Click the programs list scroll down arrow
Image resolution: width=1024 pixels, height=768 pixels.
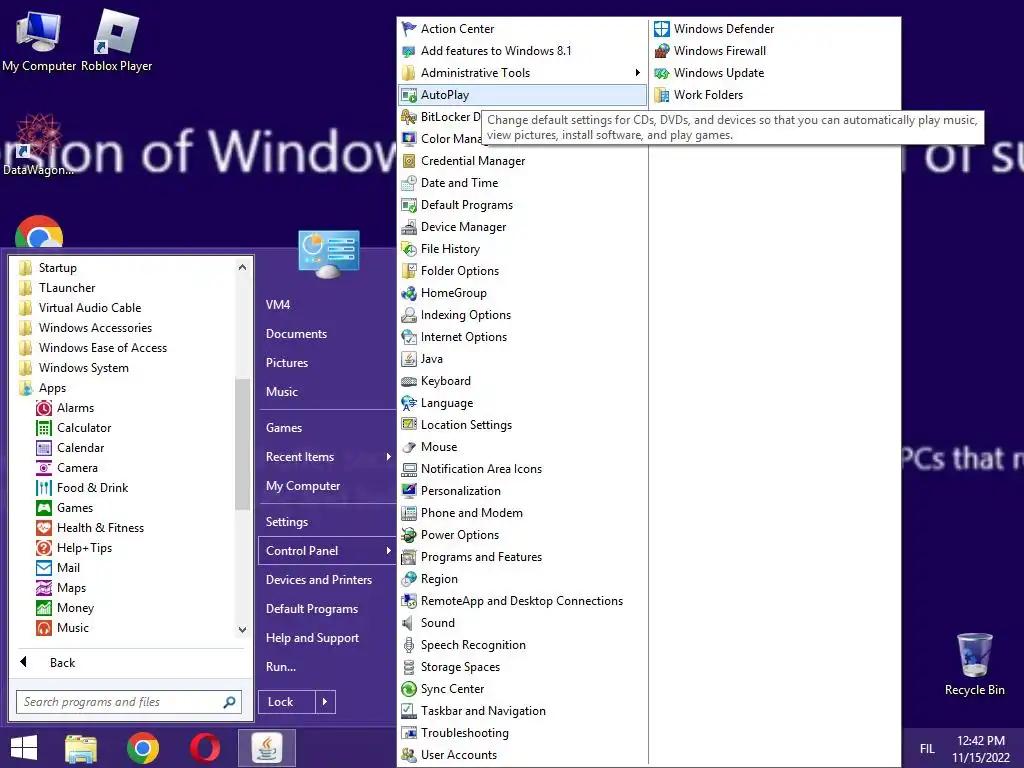[x=242, y=630]
